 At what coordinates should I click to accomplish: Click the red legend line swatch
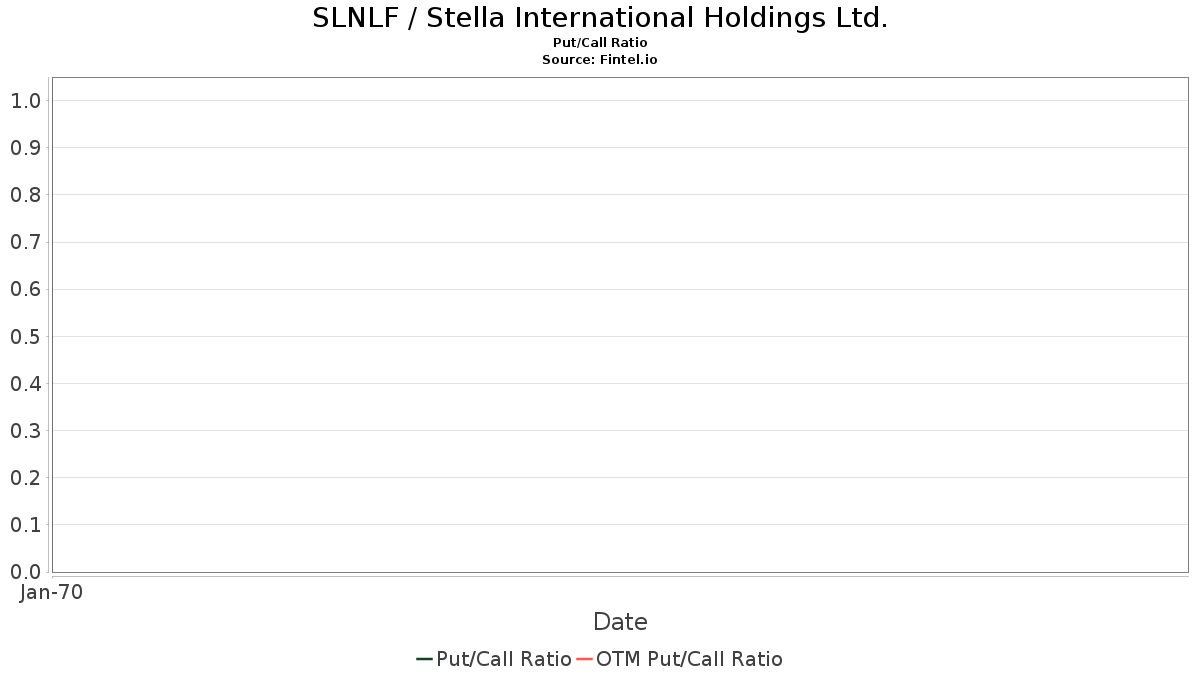(585, 659)
